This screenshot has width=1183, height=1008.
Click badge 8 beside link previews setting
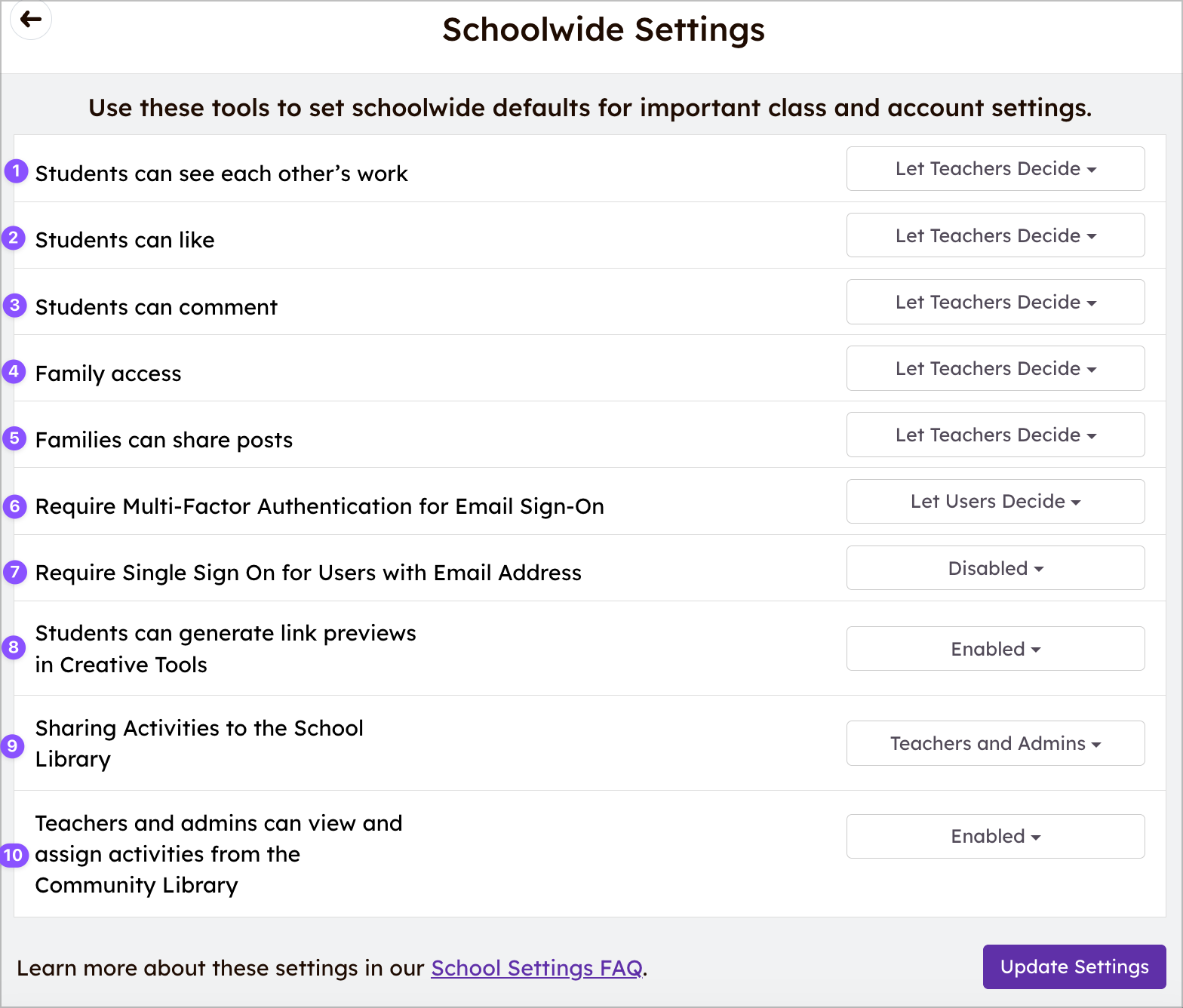tap(14, 647)
